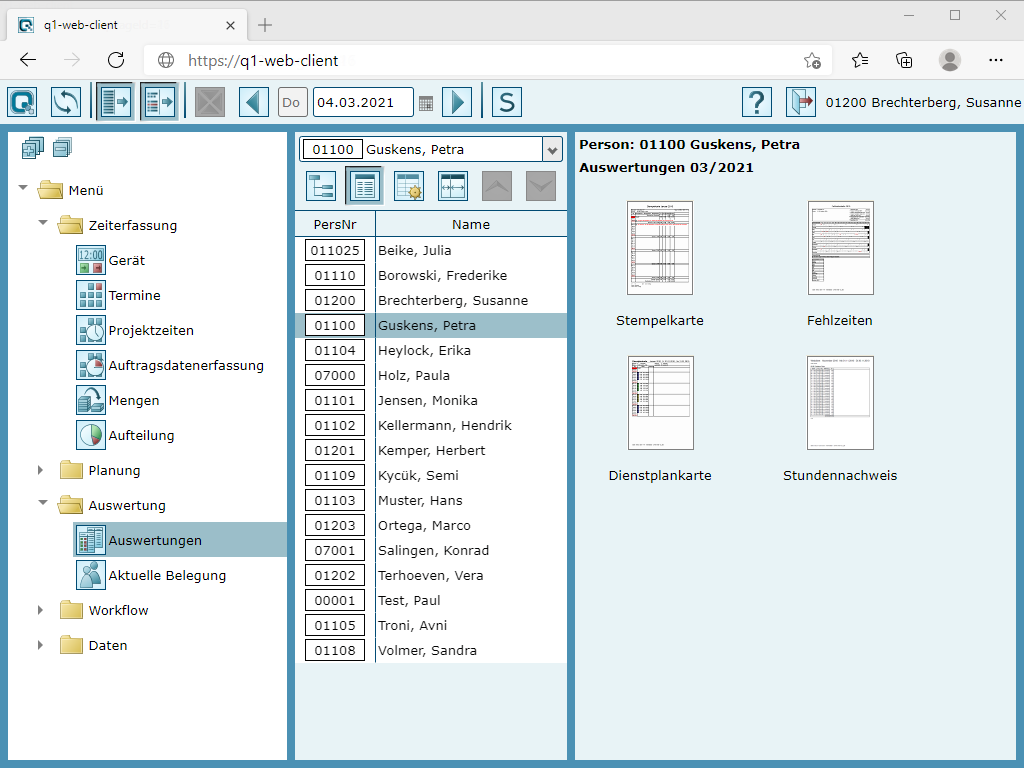Select Kellermann, Hendrik in person list

pyautogui.click(x=444, y=425)
